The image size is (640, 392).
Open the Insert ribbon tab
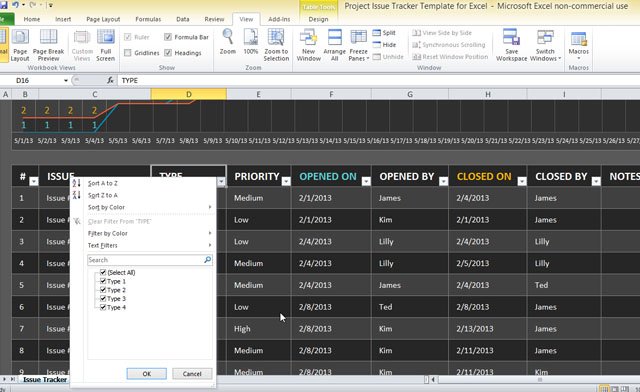click(x=63, y=19)
